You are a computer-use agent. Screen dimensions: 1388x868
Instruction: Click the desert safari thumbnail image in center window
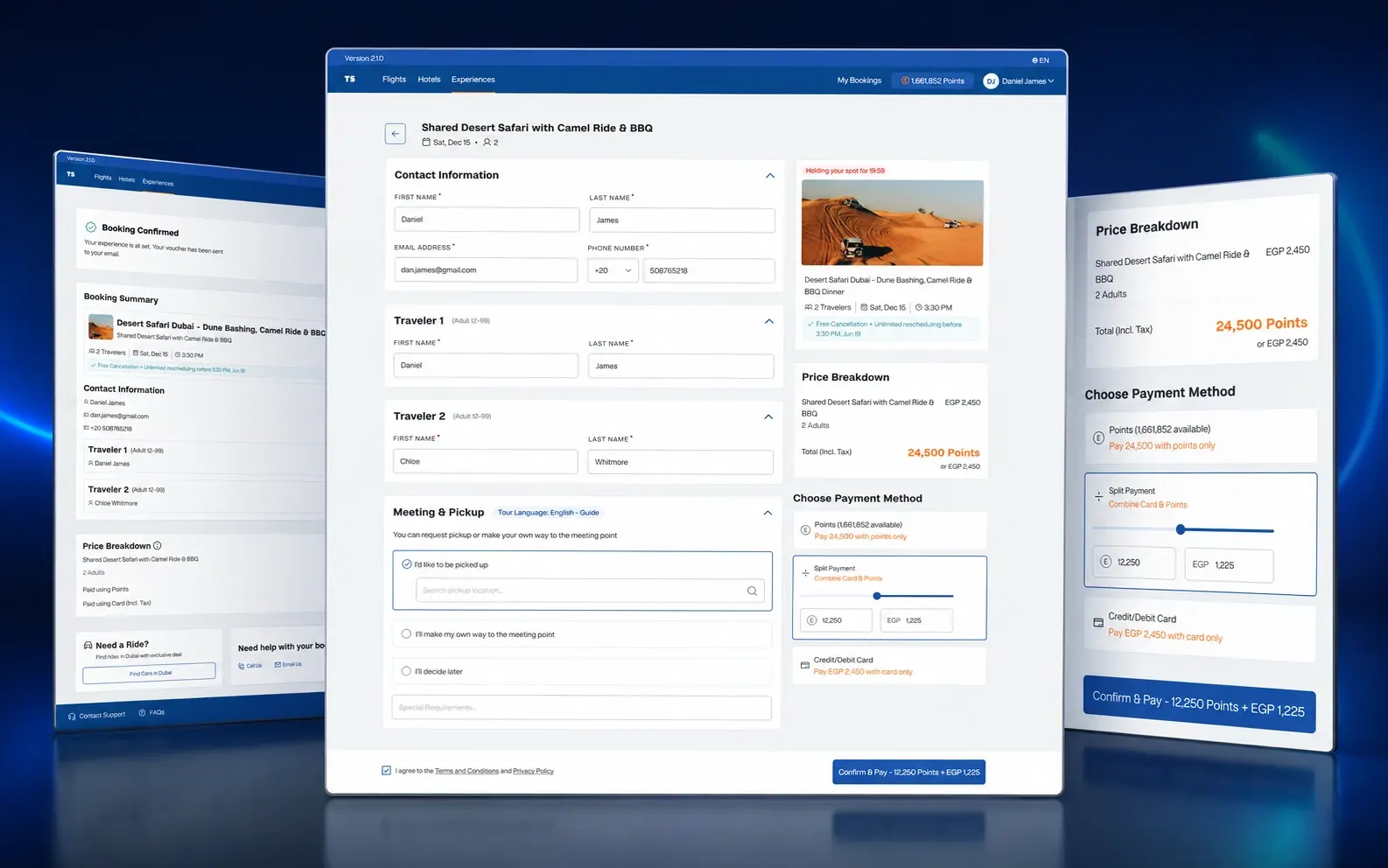coord(893,222)
